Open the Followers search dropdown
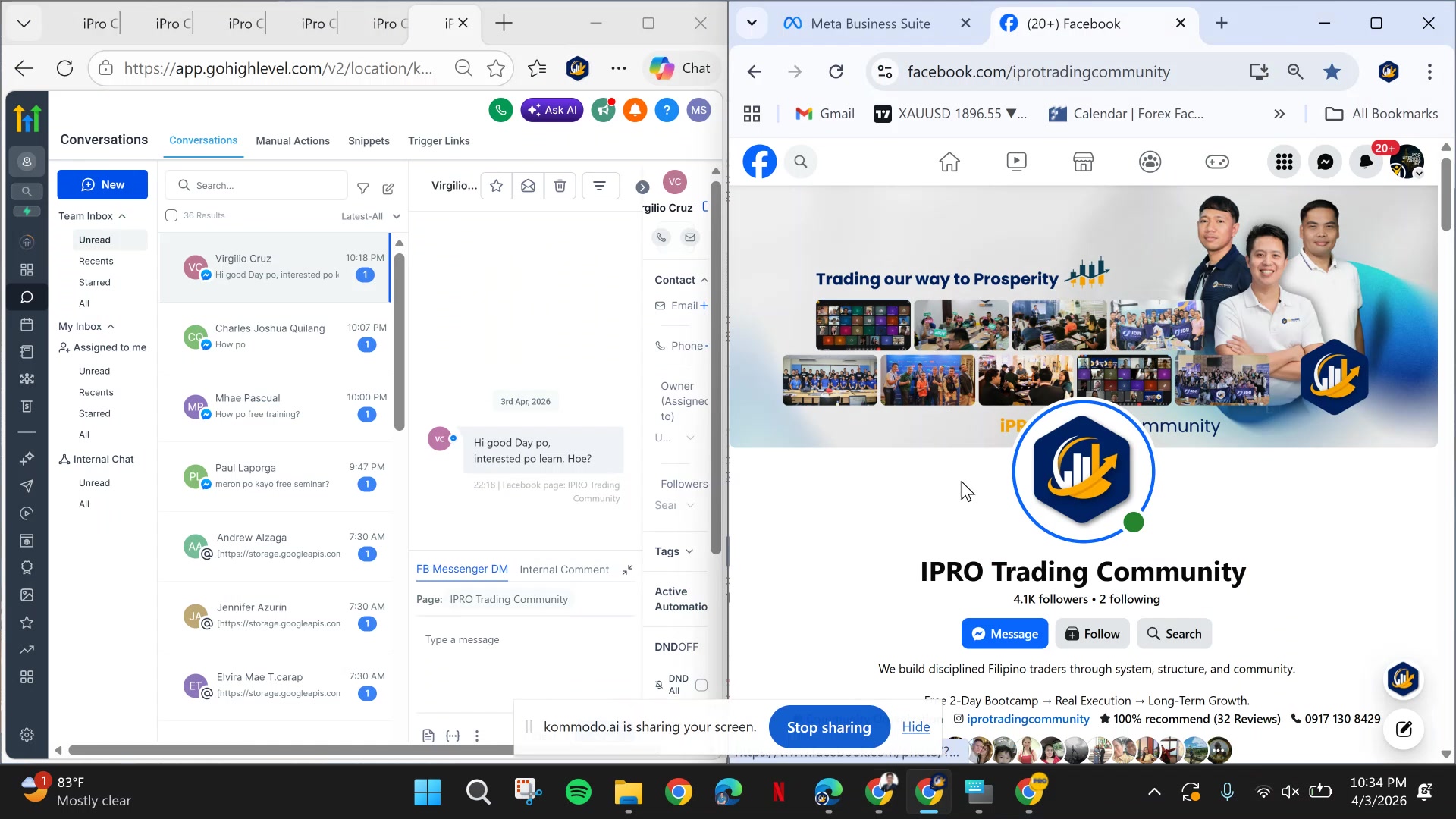This screenshot has height=819, width=1456. pyautogui.click(x=675, y=505)
